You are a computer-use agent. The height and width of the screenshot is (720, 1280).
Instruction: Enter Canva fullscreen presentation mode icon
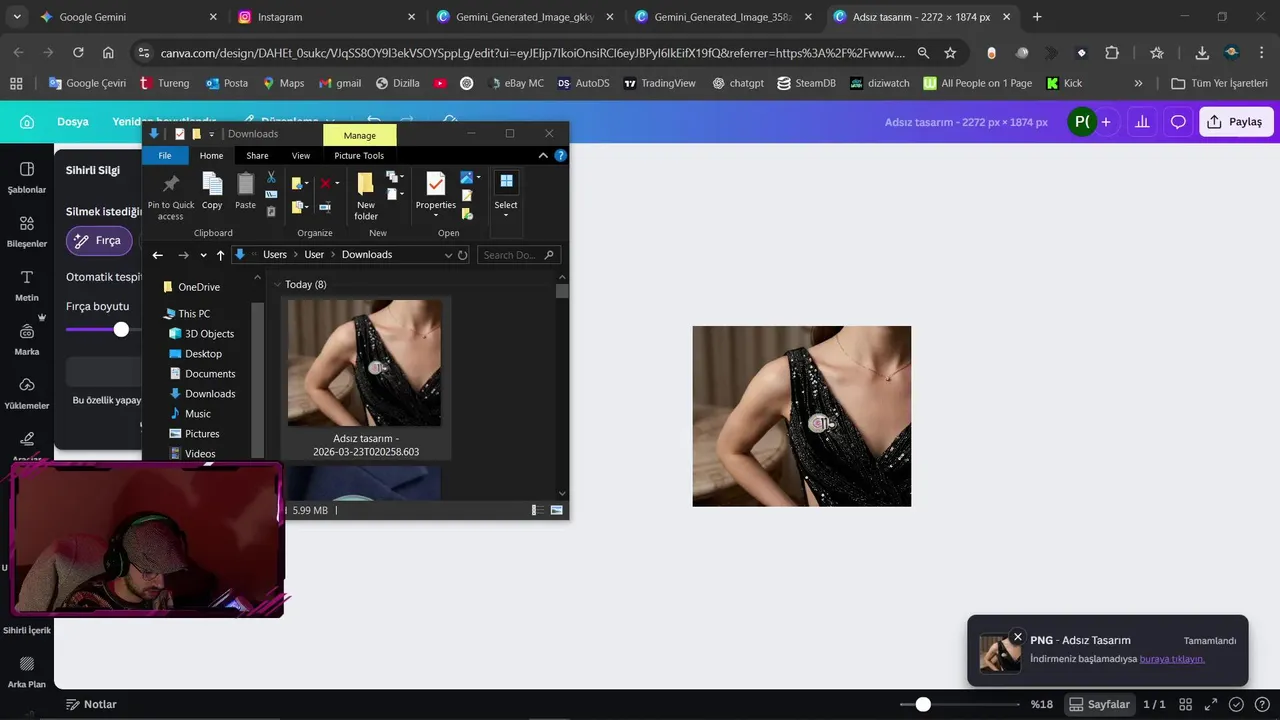tap(1211, 704)
